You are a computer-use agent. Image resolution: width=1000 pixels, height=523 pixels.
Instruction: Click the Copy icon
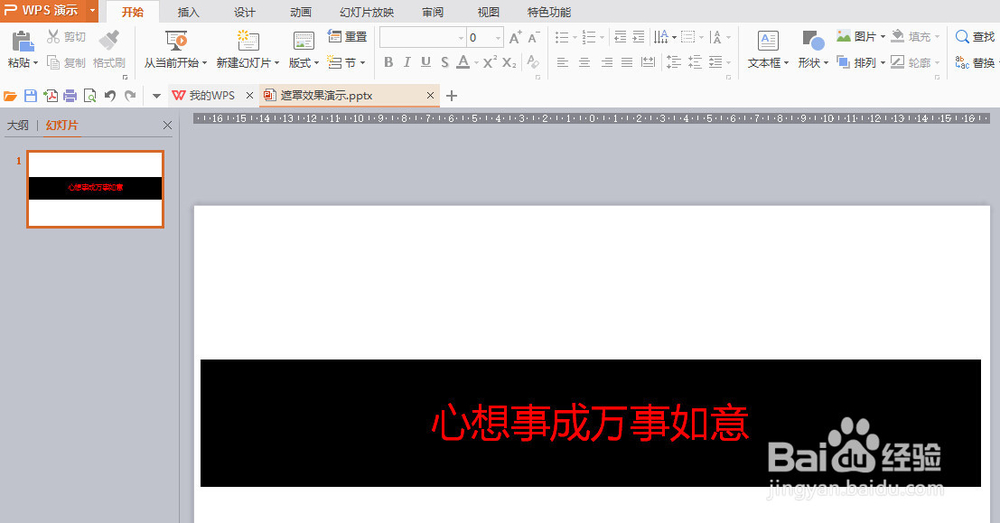click(x=54, y=63)
